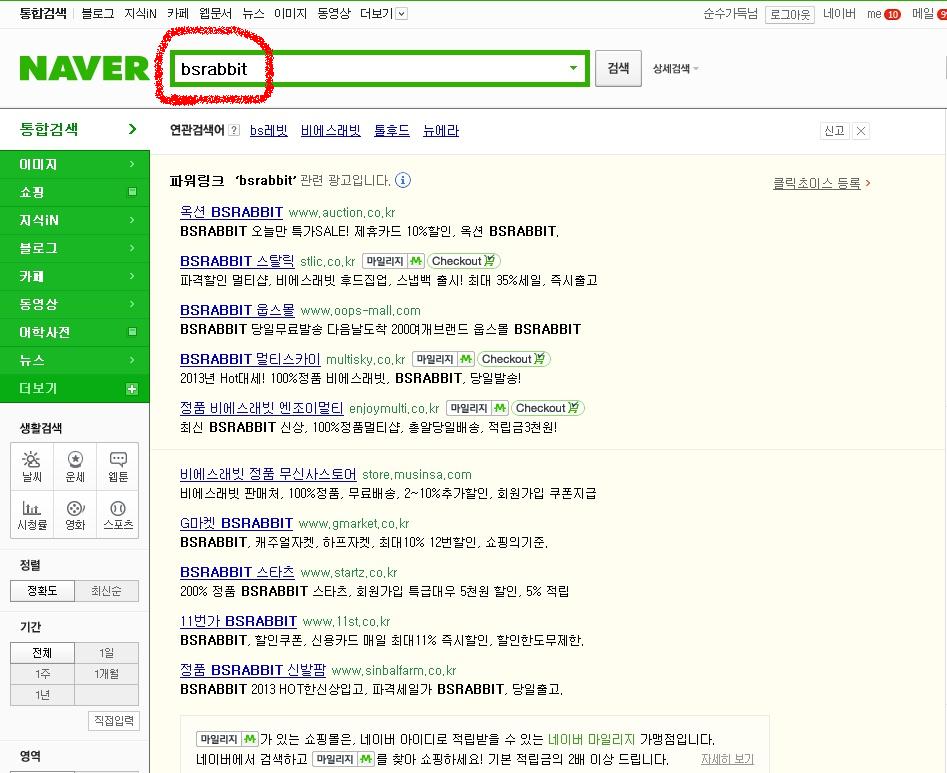The height and width of the screenshot is (773, 947).
Task: Click the 로그아웃 button
Action: 789,14
